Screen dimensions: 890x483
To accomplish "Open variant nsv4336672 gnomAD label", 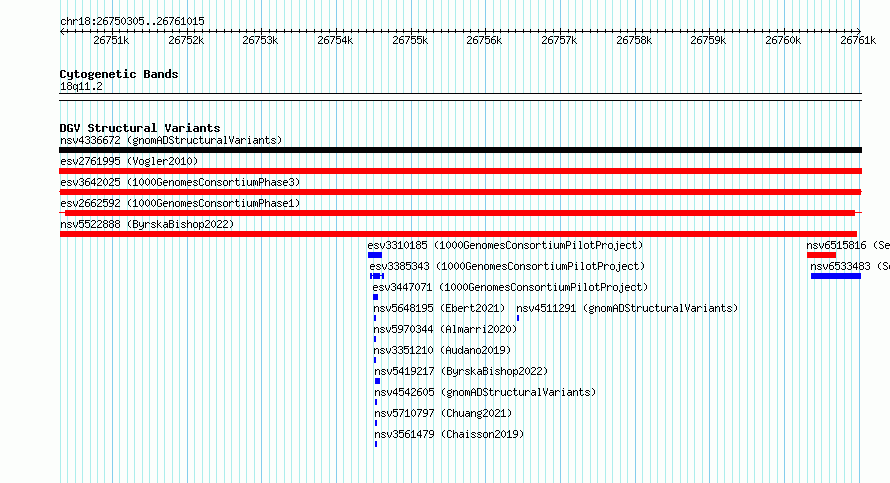I will point(171,140).
